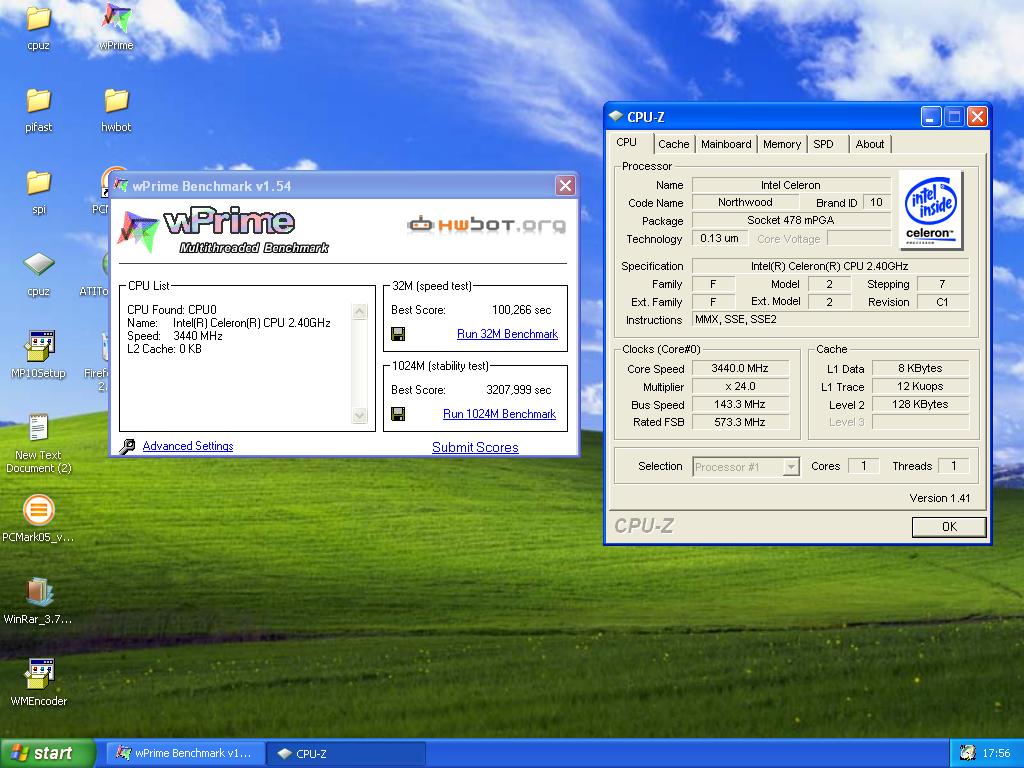Activate CPU-Z taskbar button

click(345, 753)
